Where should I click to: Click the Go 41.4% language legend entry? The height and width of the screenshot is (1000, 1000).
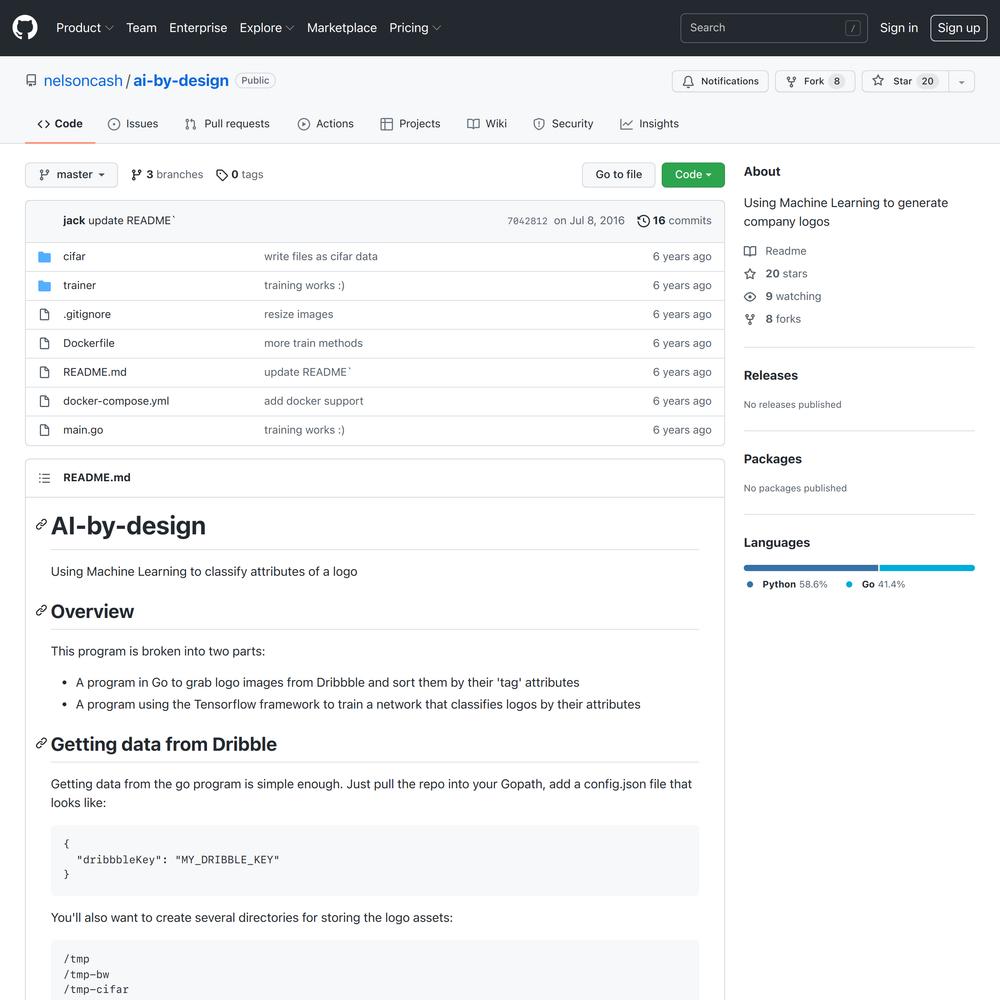(x=876, y=584)
